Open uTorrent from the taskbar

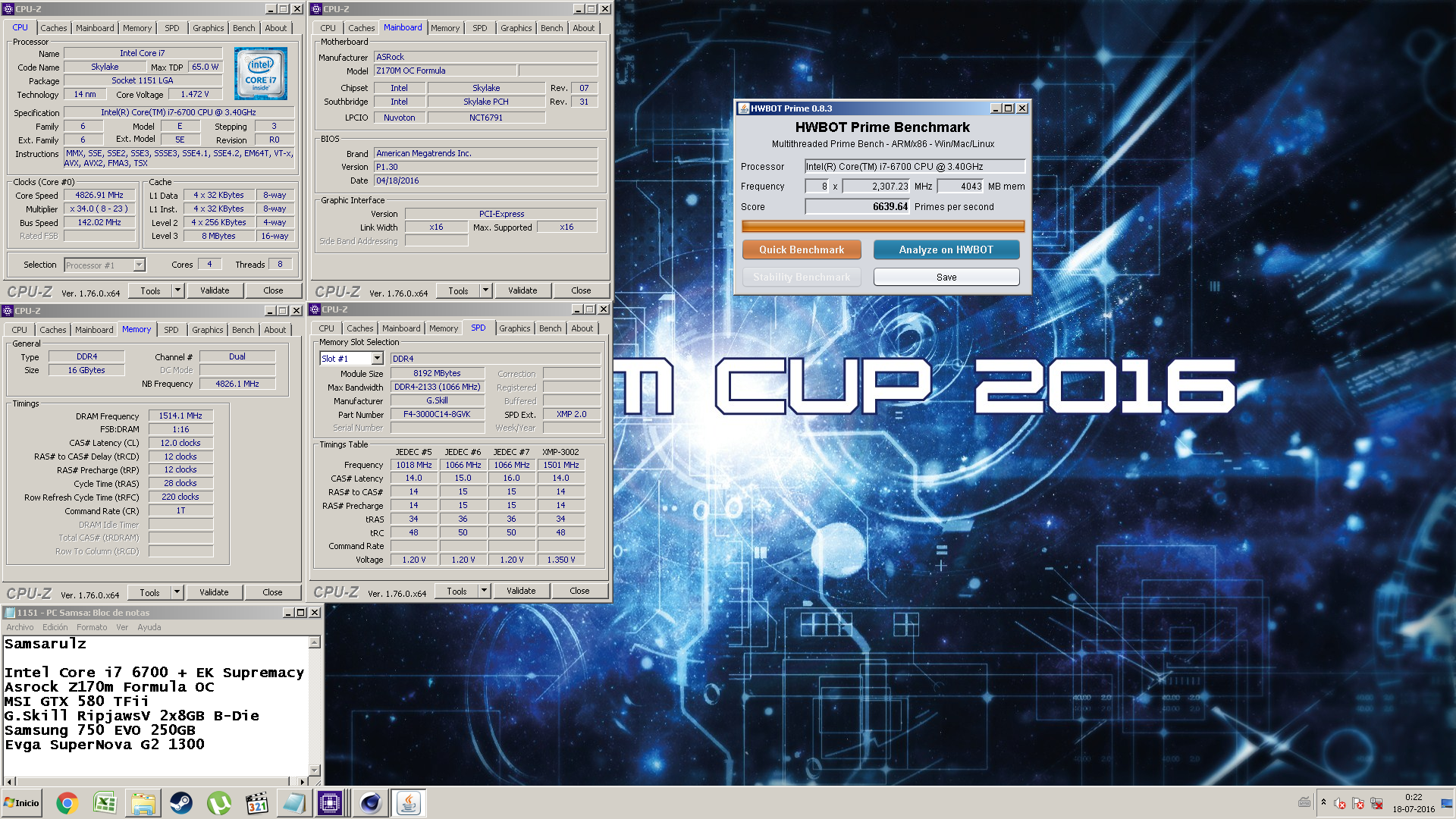[x=218, y=803]
